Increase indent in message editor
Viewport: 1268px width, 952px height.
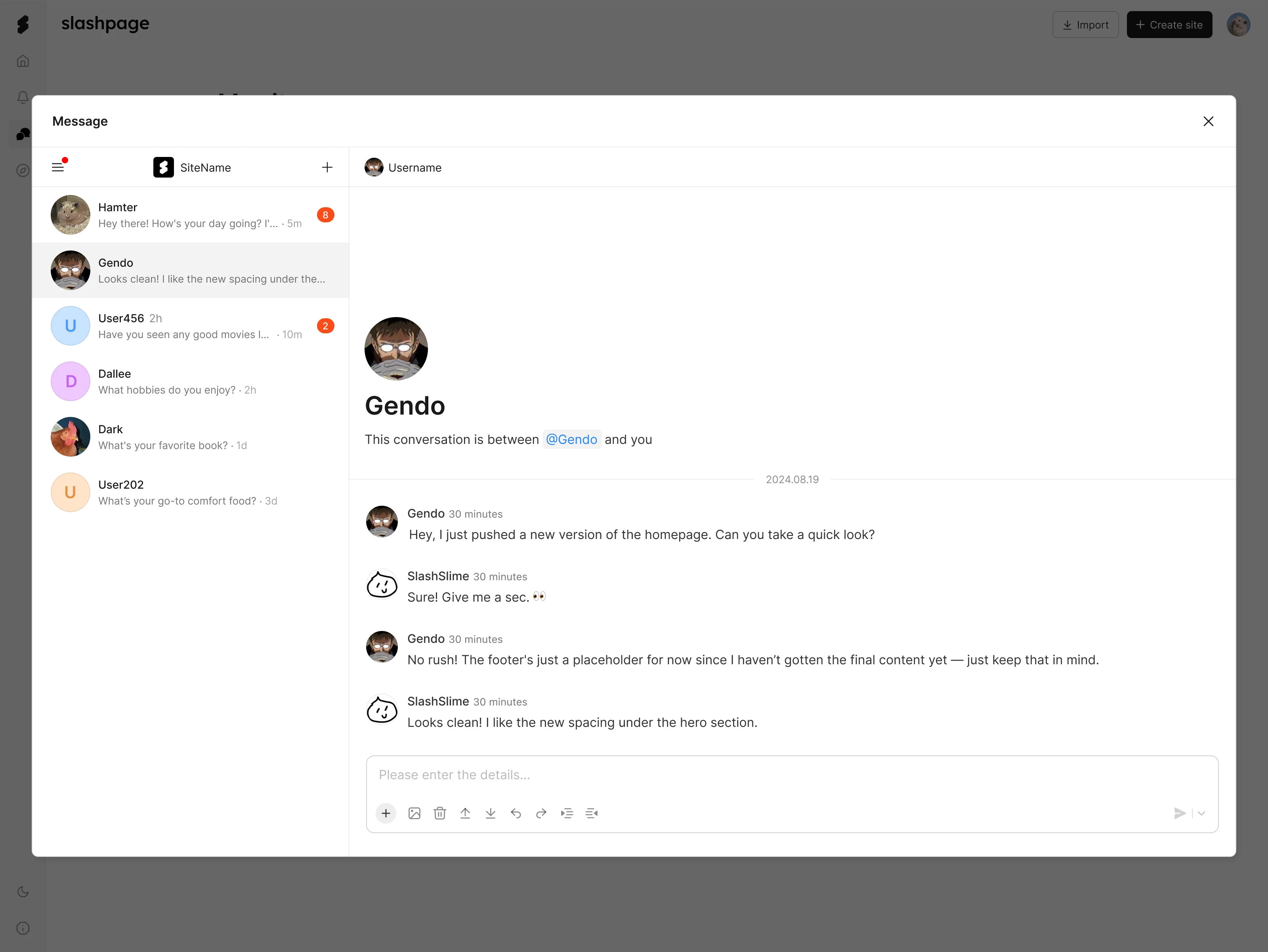(x=566, y=813)
